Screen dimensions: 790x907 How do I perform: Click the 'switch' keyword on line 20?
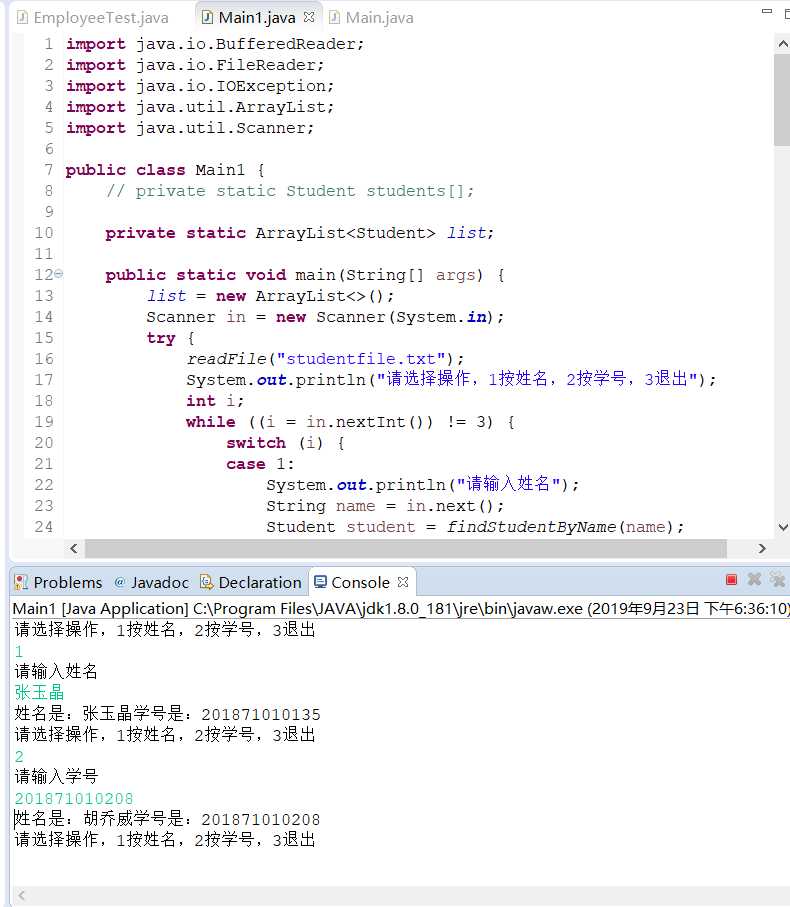(256, 443)
